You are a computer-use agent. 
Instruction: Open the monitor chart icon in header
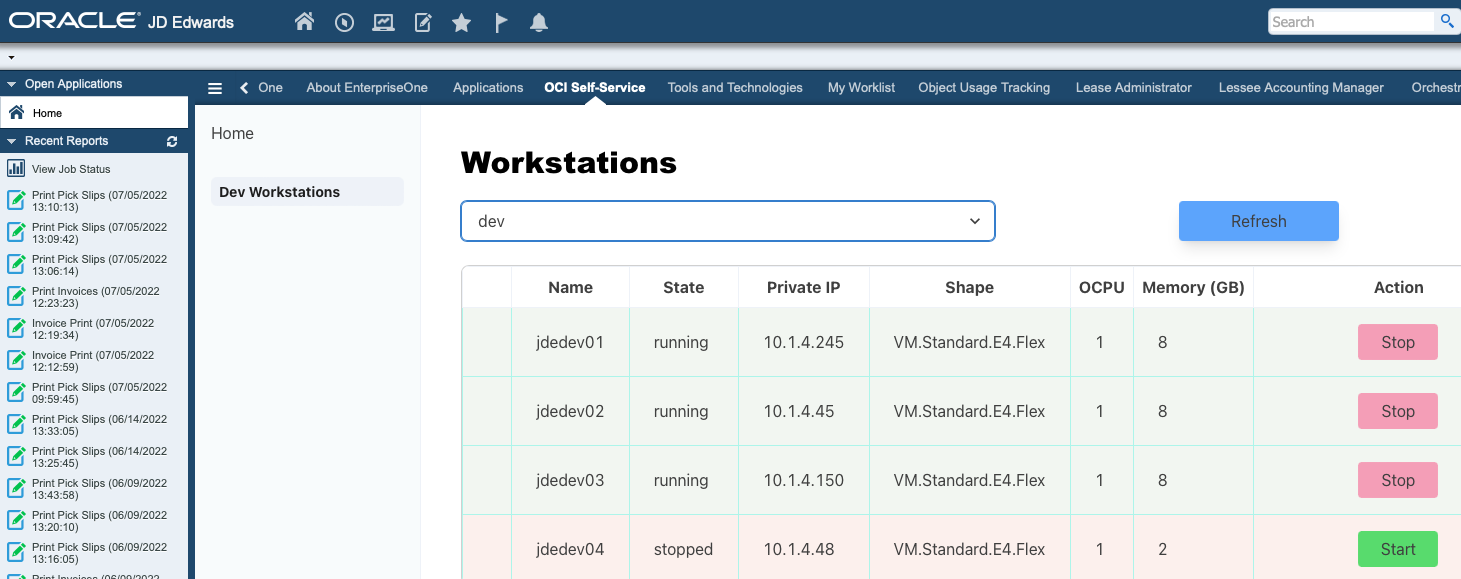pyautogui.click(x=383, y=22)
